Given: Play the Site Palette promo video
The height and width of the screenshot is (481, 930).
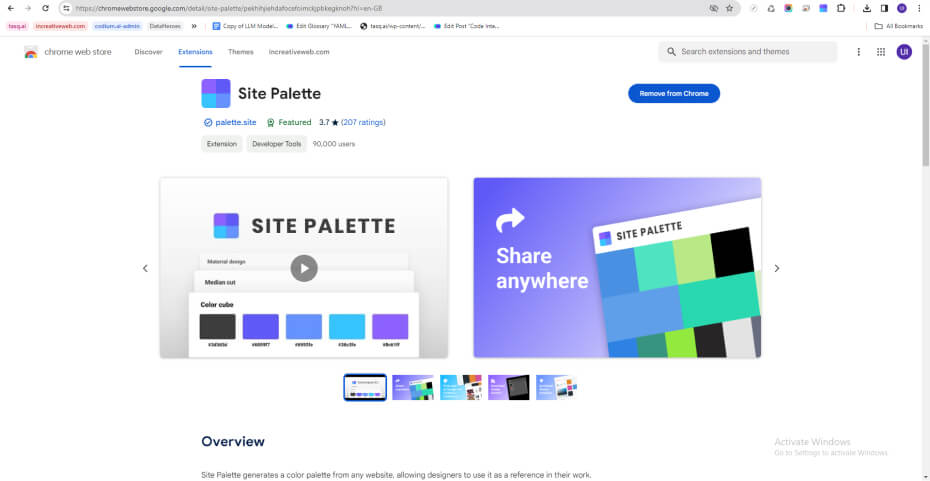Looking at the screenshot, I should click(304, 268).
